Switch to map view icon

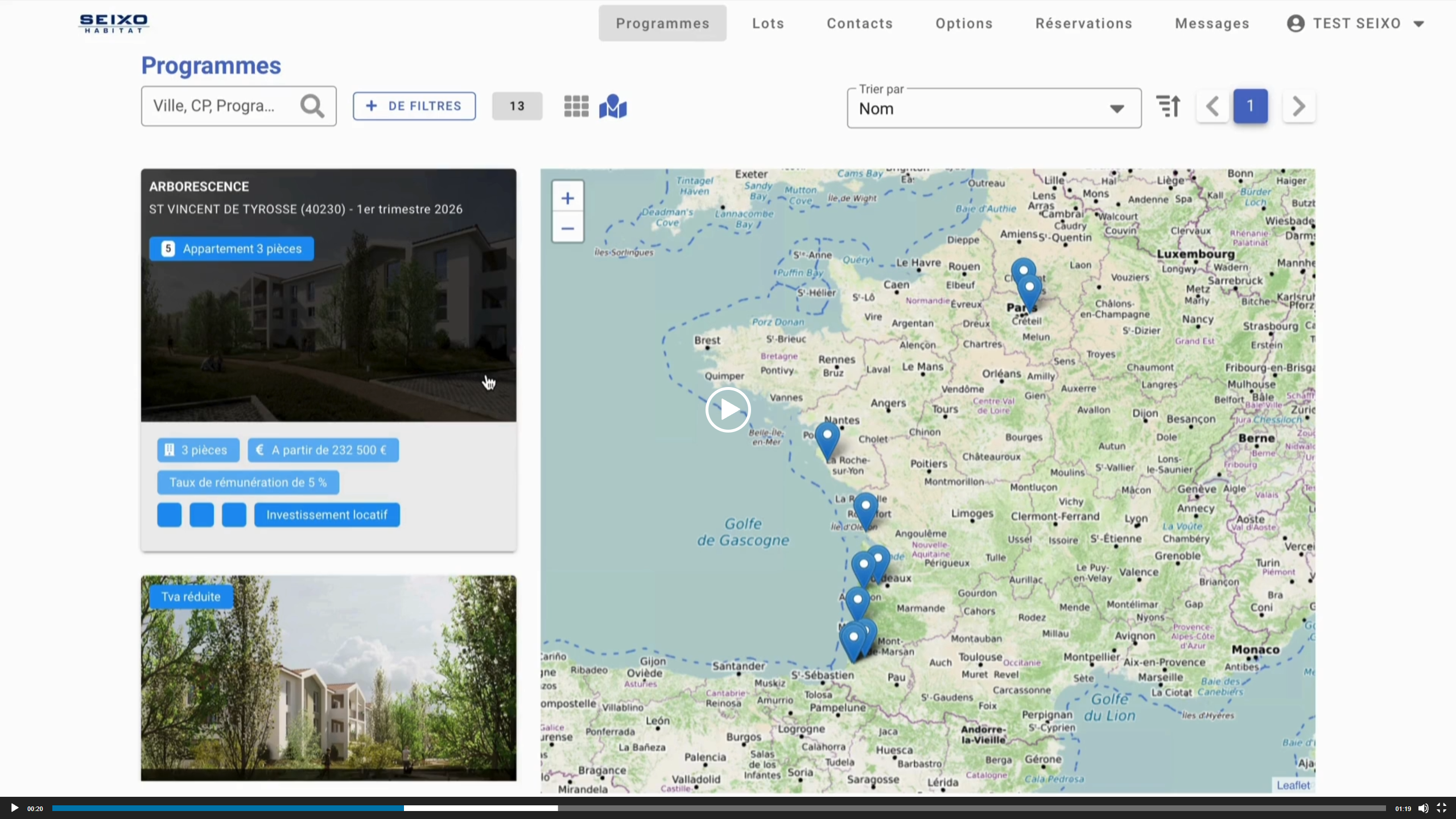point(613,106)
